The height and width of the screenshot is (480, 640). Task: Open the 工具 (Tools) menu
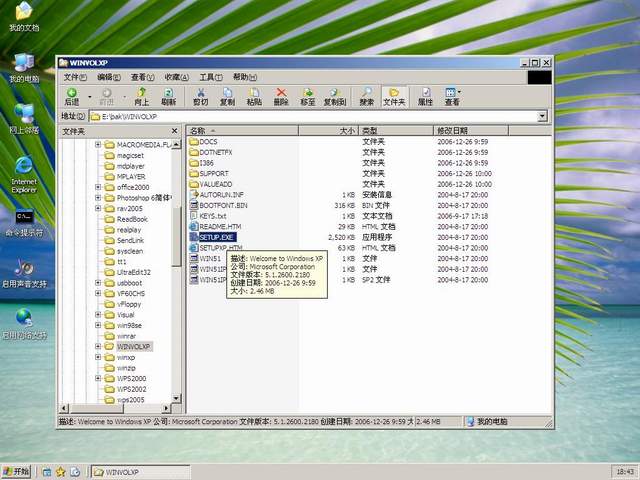[x=210, y=77]
